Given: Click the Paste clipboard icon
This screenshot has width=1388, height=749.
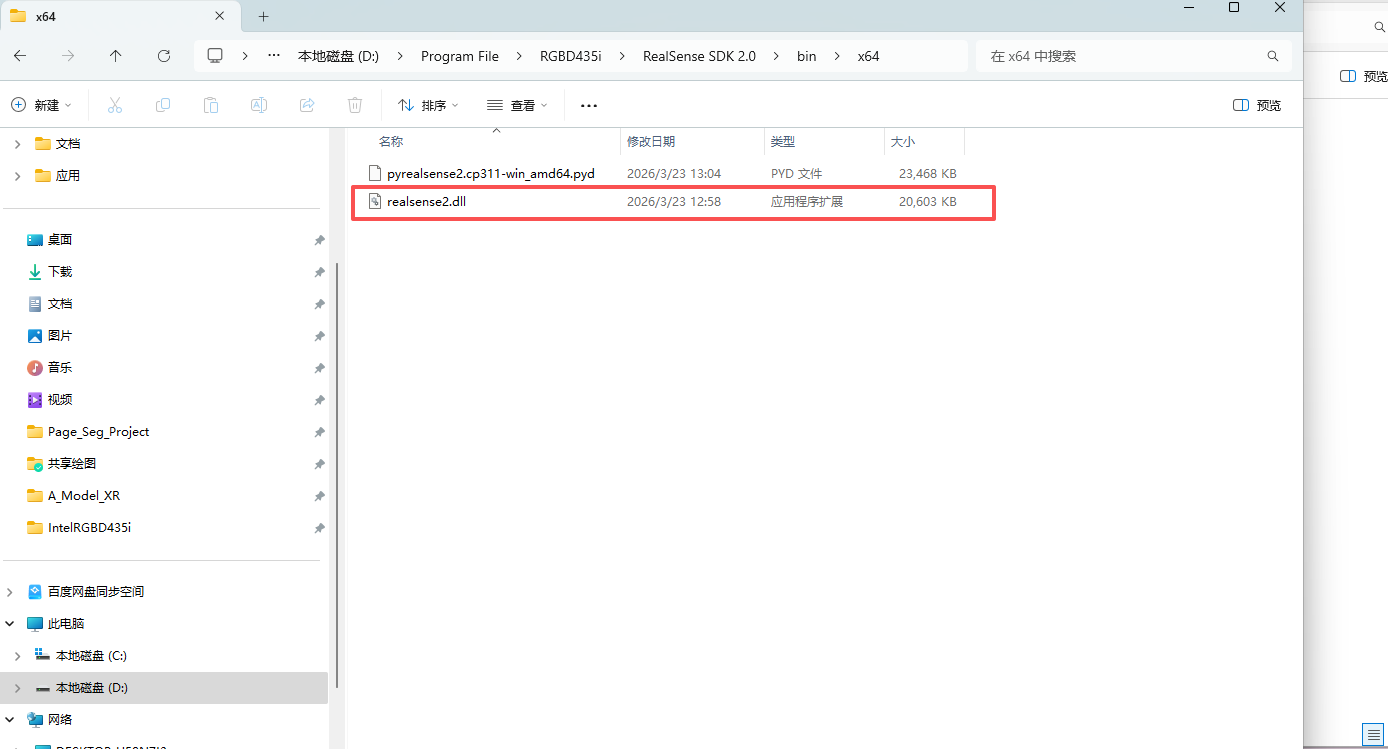Looking at the screenshot, I should click(211, 105).
